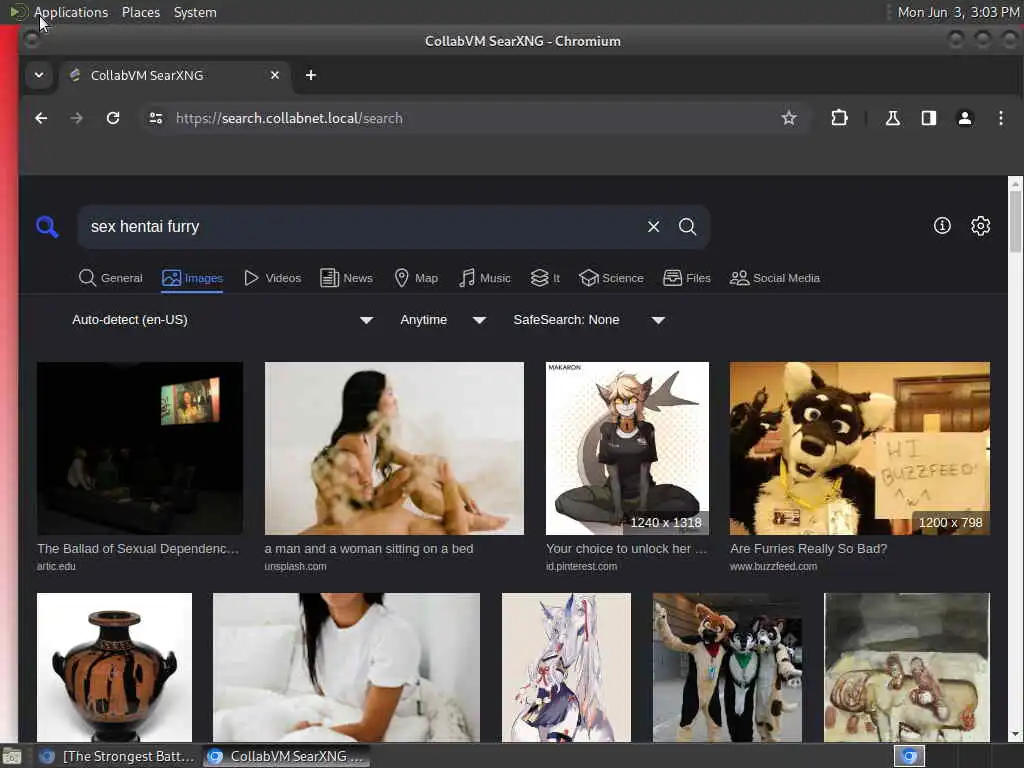
Task: Switch to the Videos category
Action: tap(272, 278)
